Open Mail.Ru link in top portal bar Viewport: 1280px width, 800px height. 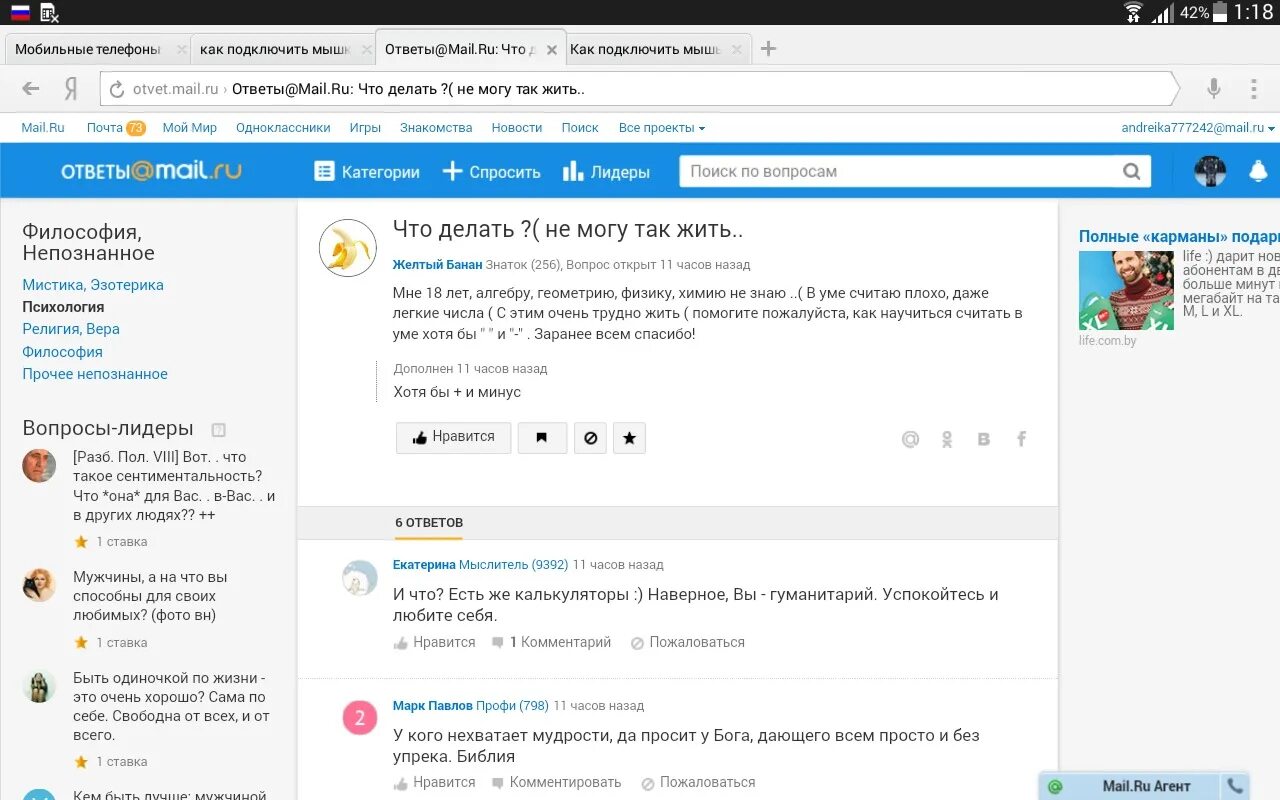(x=43, y=128)
